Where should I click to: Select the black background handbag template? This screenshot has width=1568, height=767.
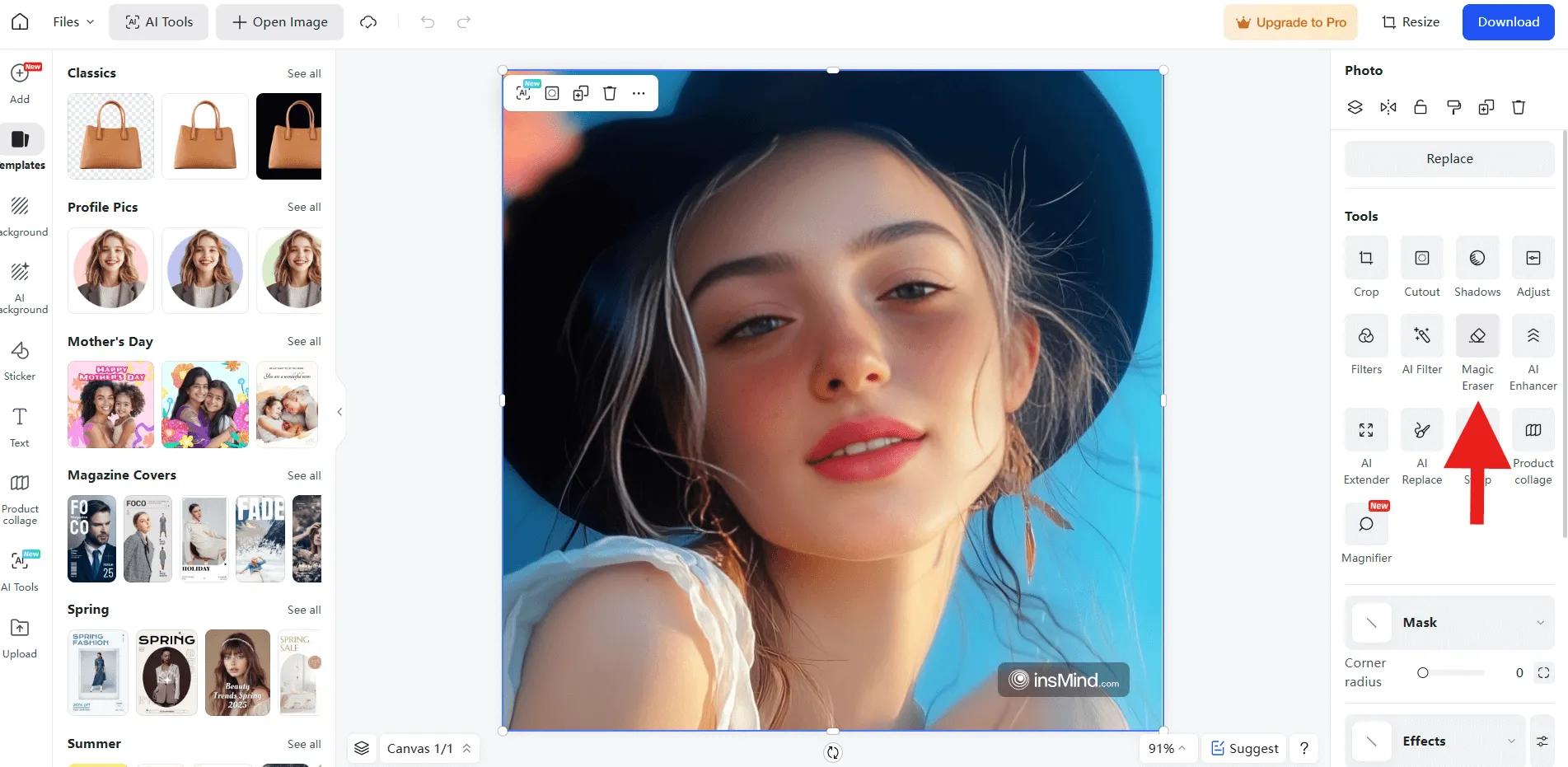click(x=288, y=136)
